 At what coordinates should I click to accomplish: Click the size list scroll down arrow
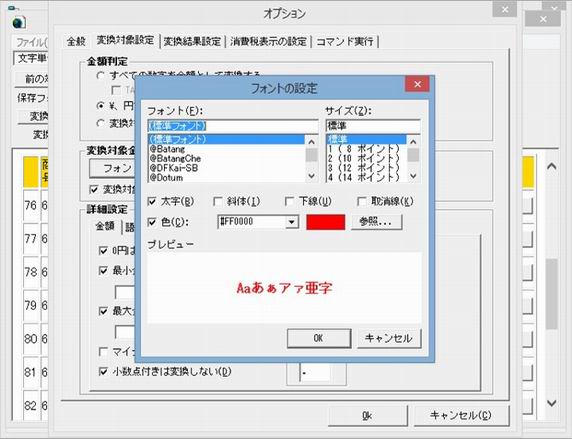tap(413, 176)
